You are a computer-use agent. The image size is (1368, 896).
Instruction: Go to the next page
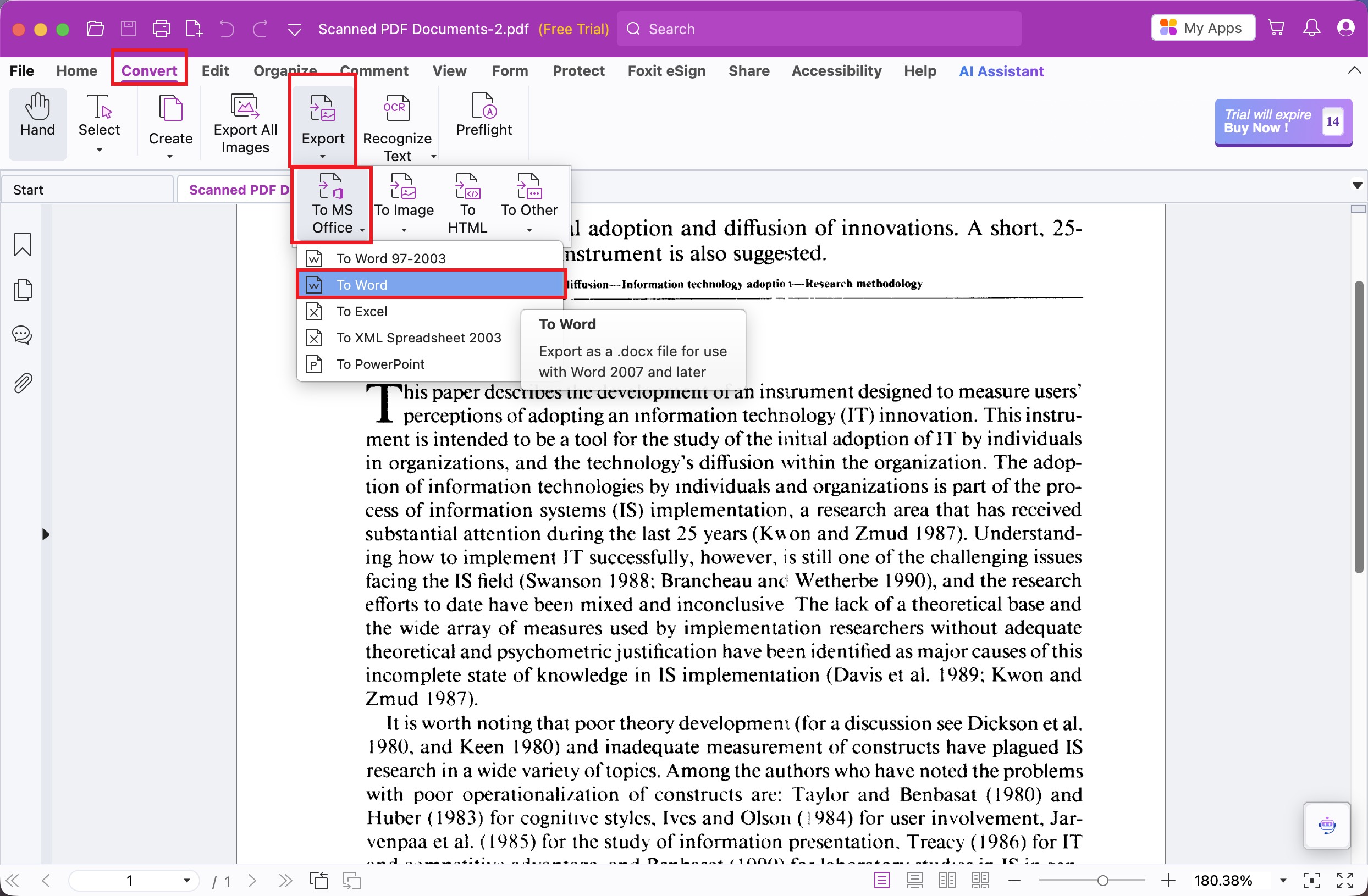pos(252,880)
